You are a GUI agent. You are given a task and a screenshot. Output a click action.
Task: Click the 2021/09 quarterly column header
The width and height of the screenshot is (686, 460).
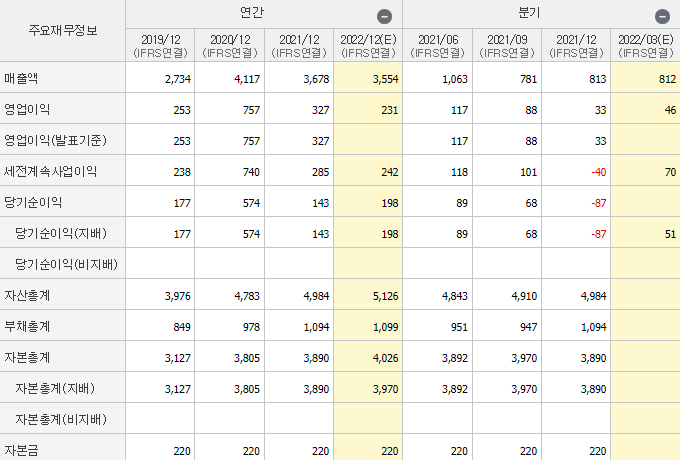click(507, 46)
